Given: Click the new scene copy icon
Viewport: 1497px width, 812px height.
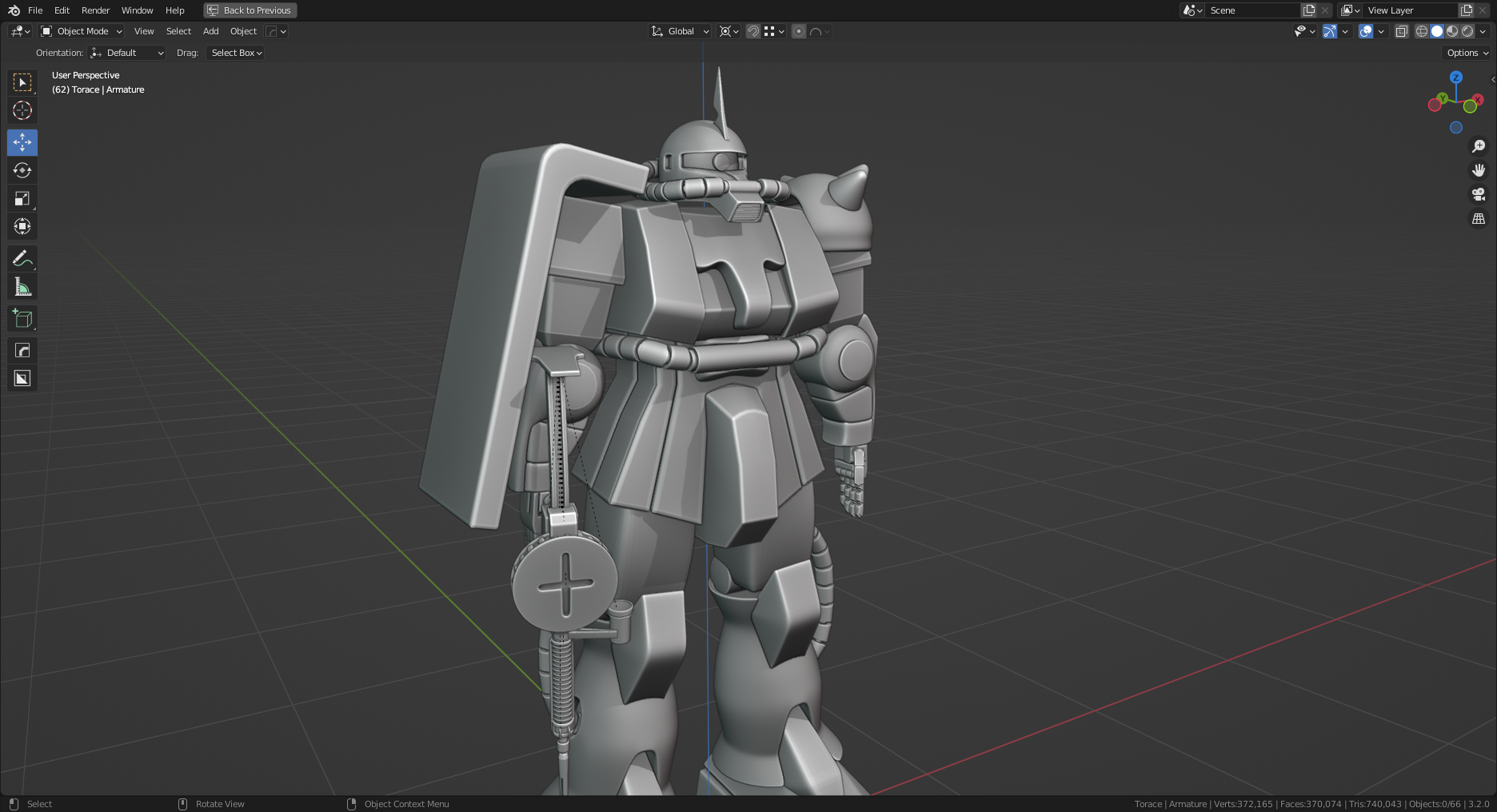Looking at the screenshot, I should click(1309, 10).
